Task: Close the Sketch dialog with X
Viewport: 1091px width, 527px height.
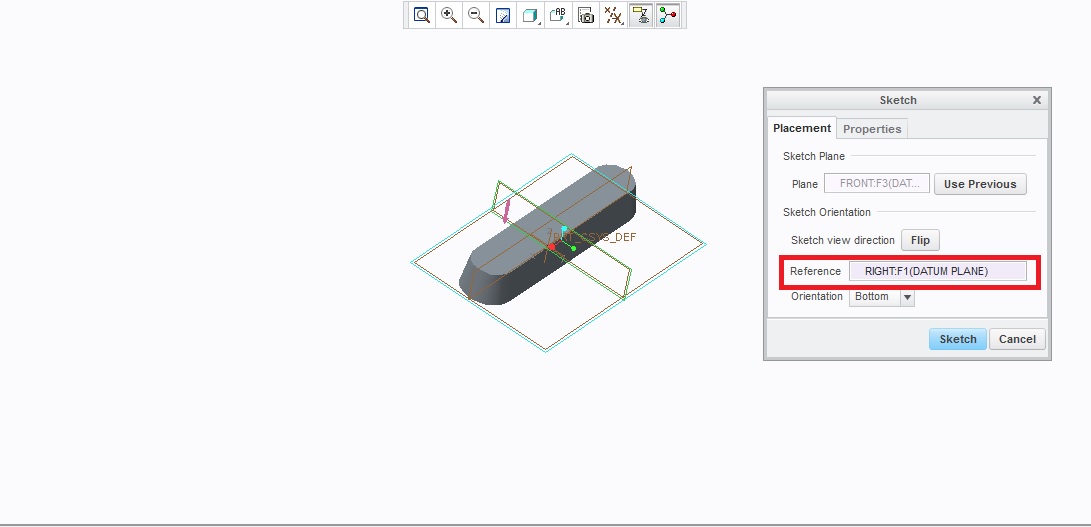Action: click(1036, 100)
